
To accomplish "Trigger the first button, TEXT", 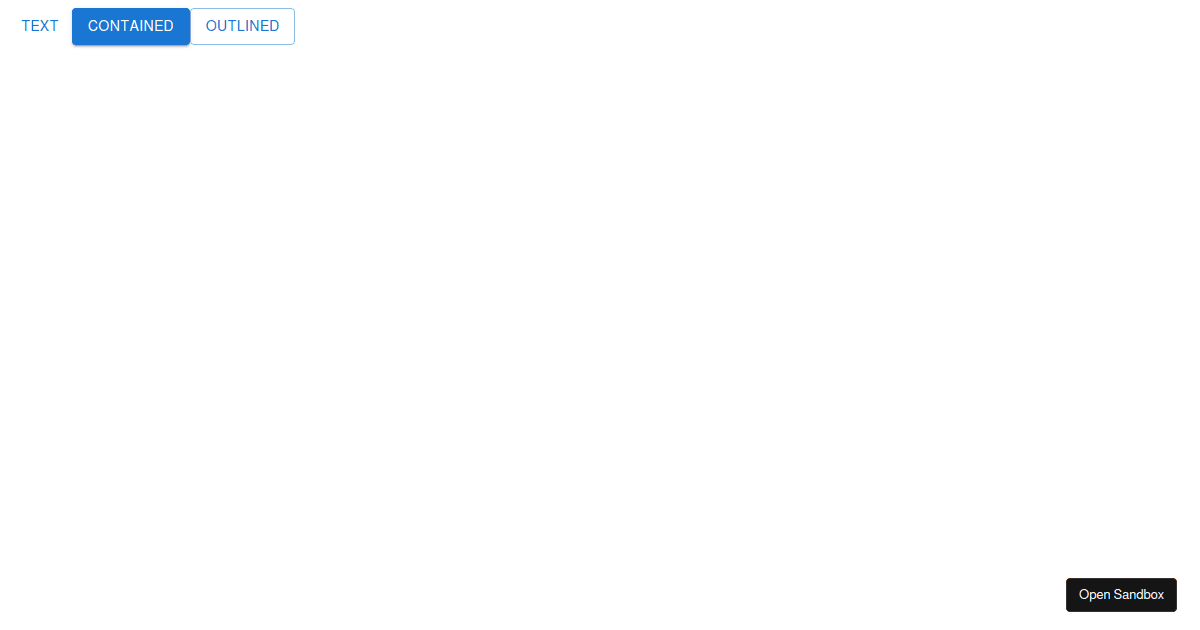I will click(40, 26).
